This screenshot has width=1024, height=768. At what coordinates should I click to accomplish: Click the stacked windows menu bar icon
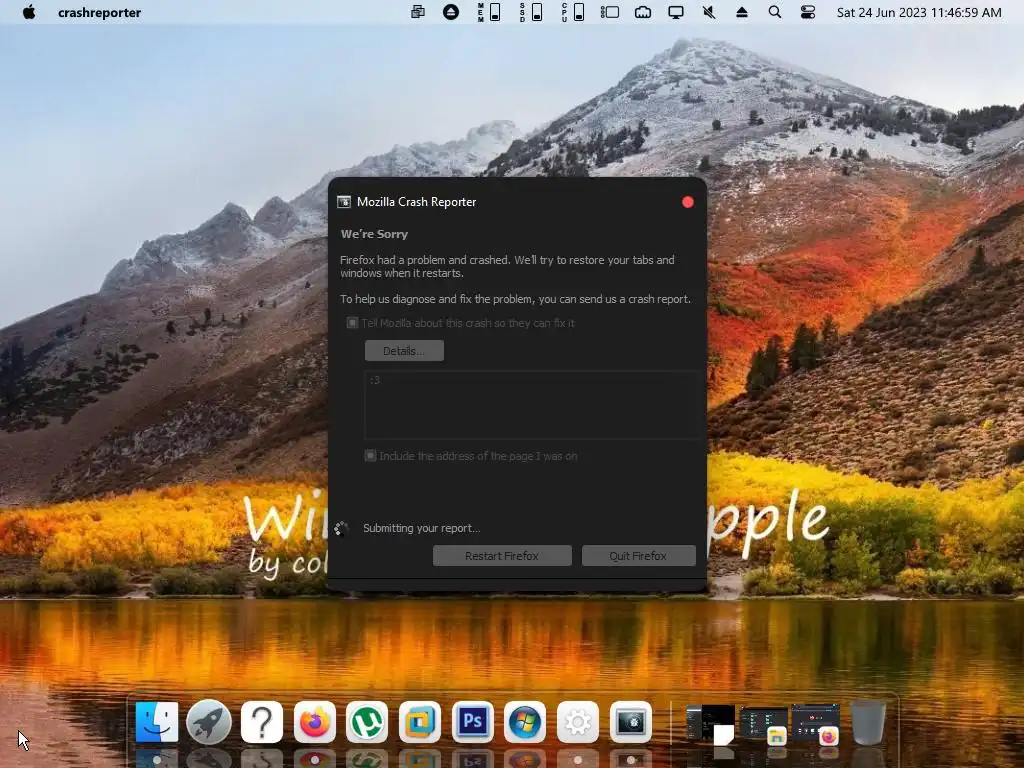coord(418,12)
